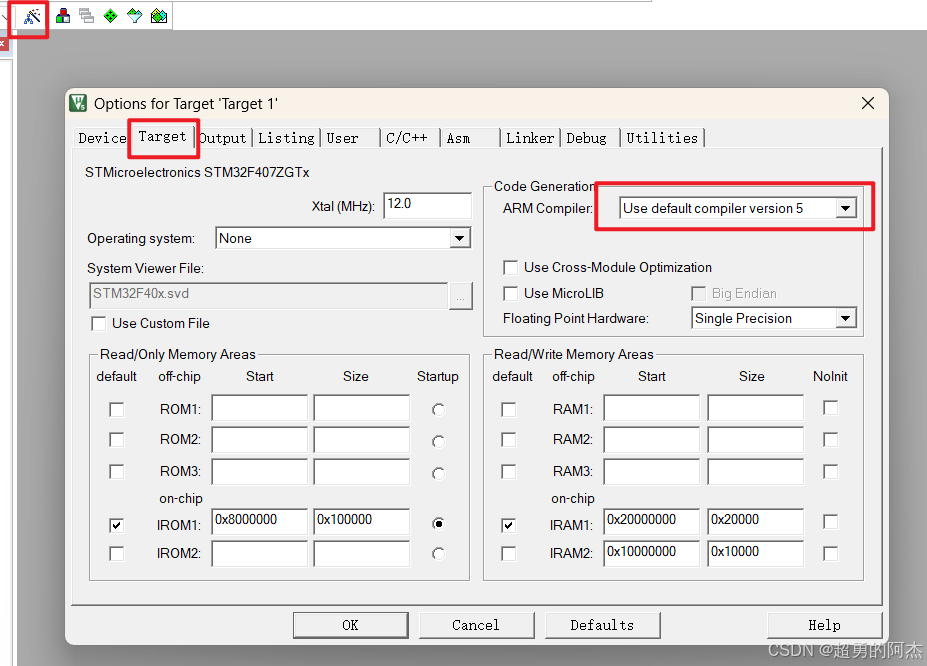
Task: Open Manage Project Items colored blocks icon
Action: [x=63, y=16]
